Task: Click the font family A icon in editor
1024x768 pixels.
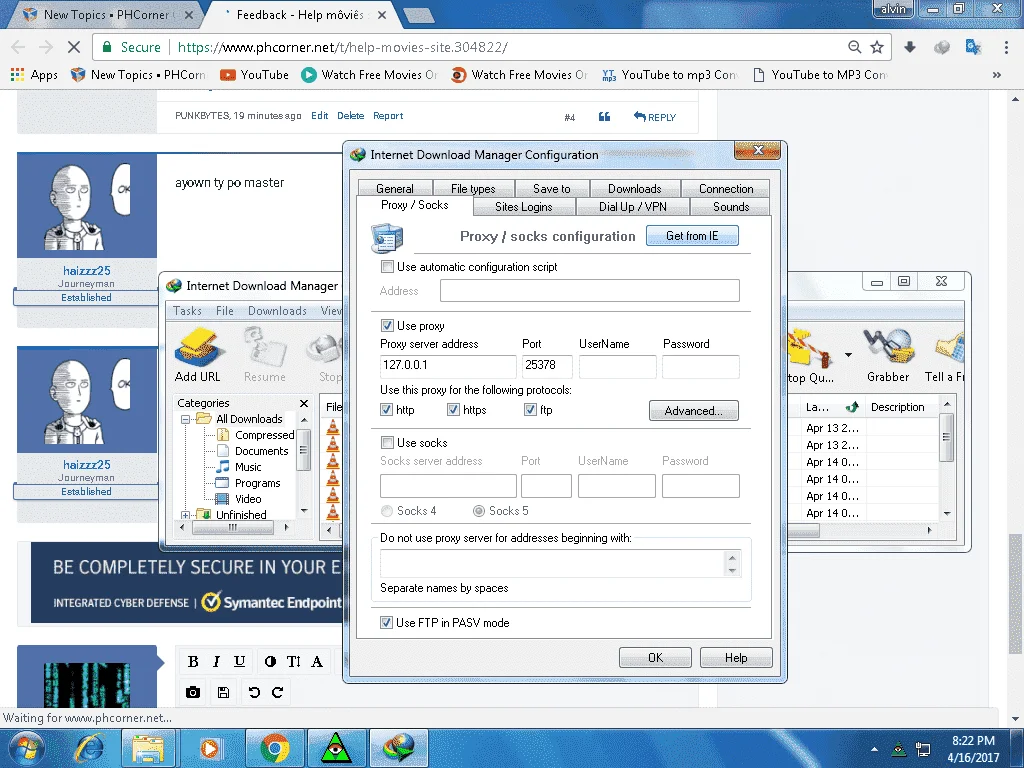Action: click(x=317, y=662)
